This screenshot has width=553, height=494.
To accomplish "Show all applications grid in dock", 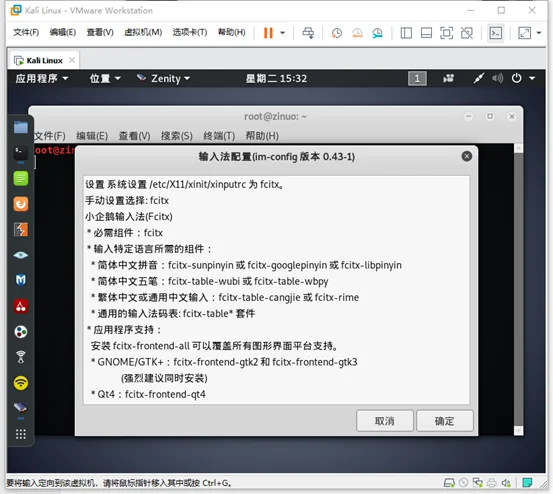I will click(x=21, y=434).
